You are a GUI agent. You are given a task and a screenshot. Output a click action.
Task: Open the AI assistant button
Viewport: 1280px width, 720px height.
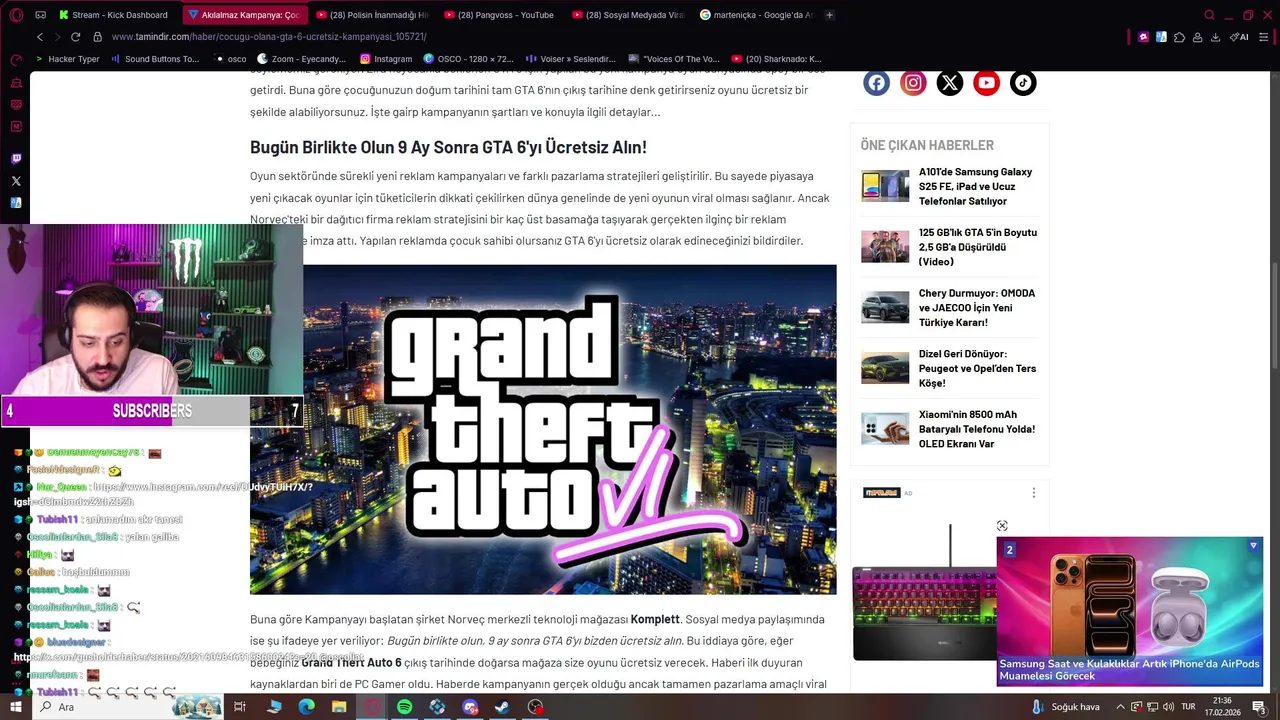[x=1239, y=37]
